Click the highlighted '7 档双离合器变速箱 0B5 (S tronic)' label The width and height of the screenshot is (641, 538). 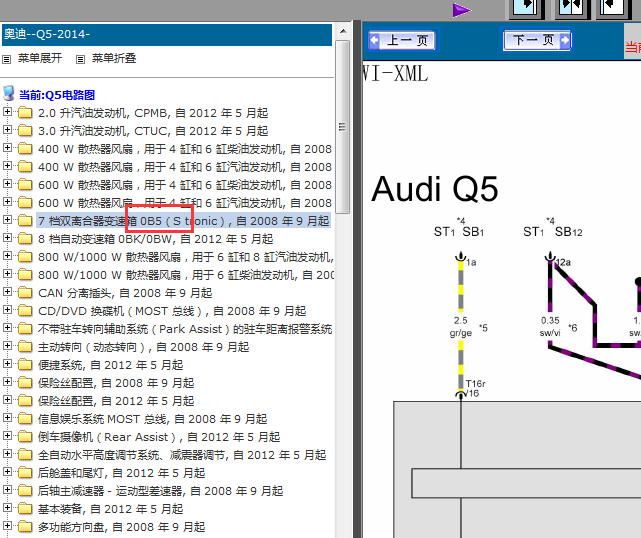[x=184, y=221]
